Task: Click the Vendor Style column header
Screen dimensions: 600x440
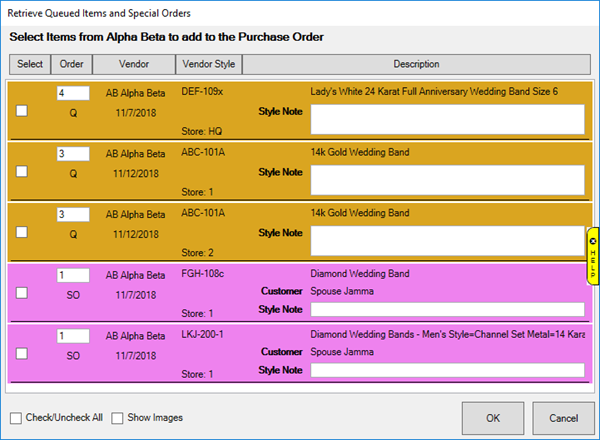Action: pos(208,65)
